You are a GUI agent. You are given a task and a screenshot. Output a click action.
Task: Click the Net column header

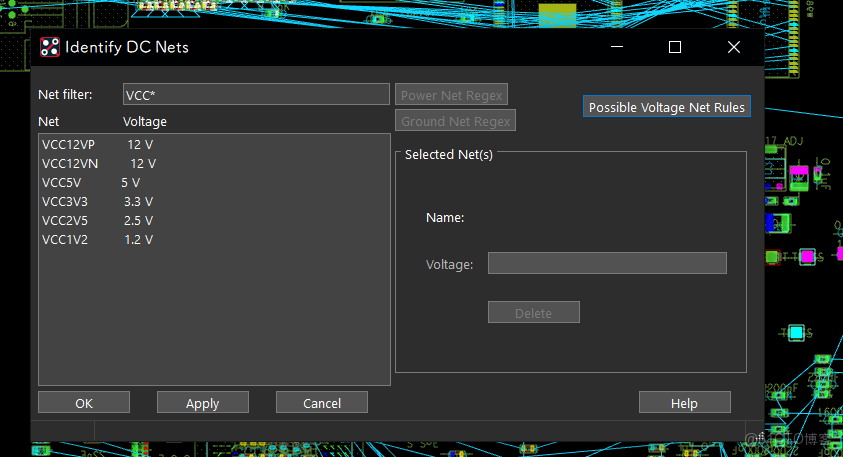(x=48, y=122)
